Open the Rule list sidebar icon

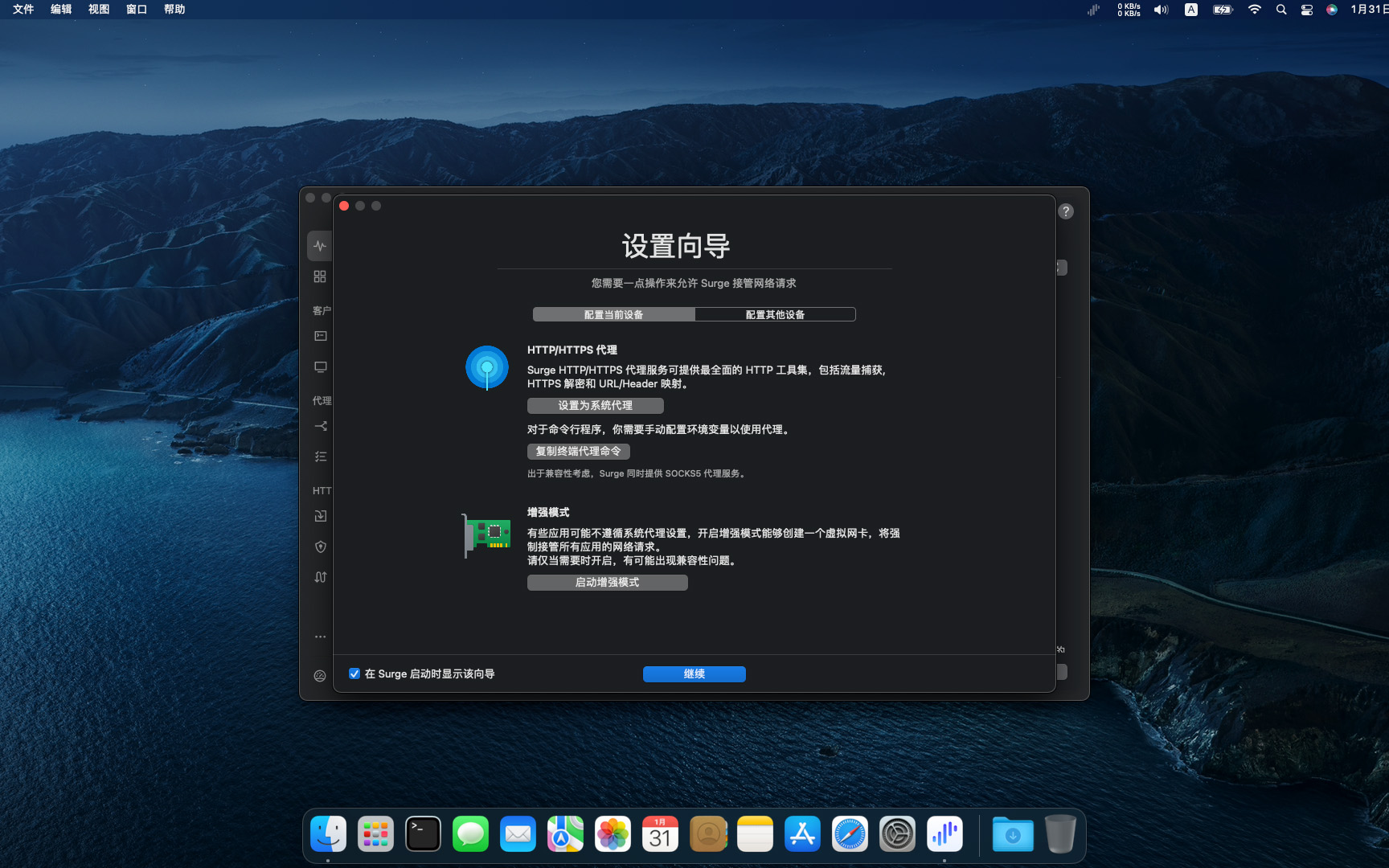coord(320,457)
